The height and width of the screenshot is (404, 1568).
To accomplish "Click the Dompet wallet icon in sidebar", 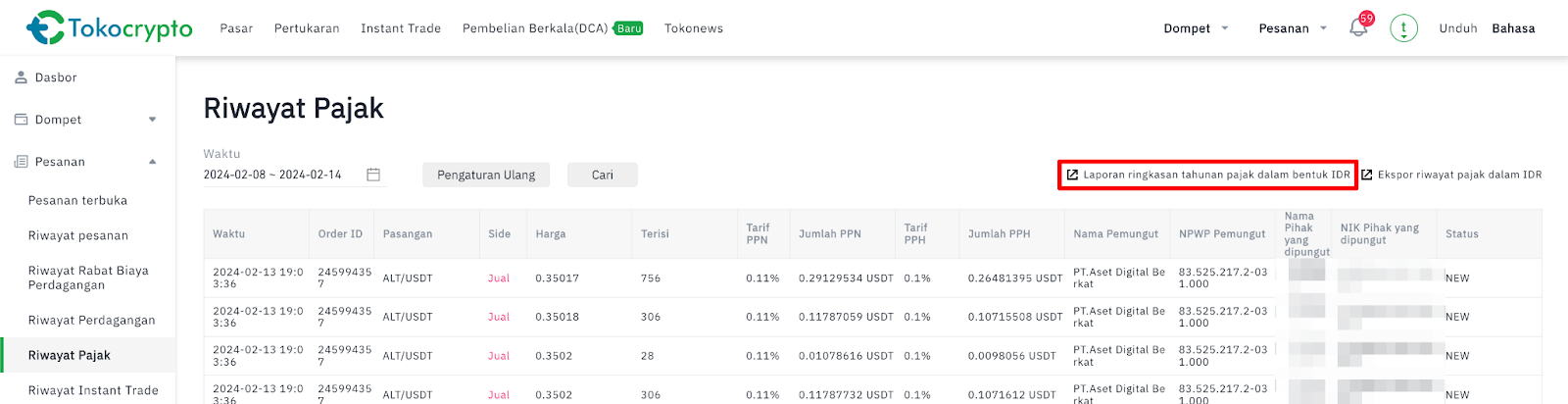I will pos(21,120).
